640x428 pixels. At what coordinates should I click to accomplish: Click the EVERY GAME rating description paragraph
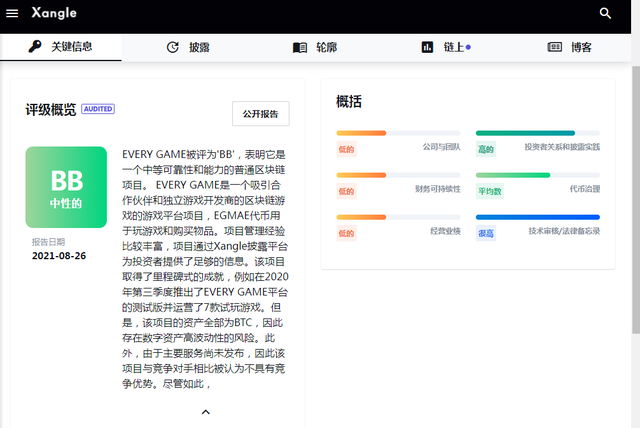205,269
